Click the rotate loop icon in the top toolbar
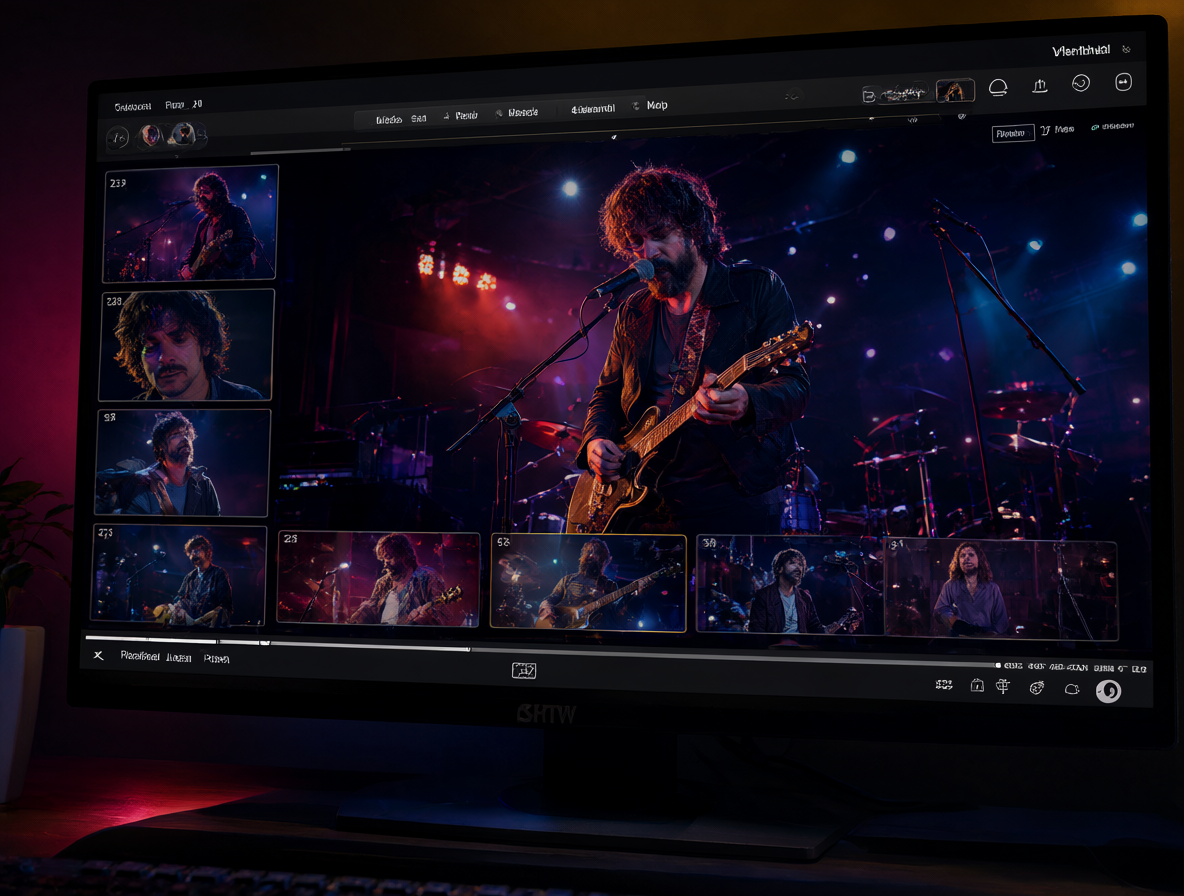 [x=998, y=88]
